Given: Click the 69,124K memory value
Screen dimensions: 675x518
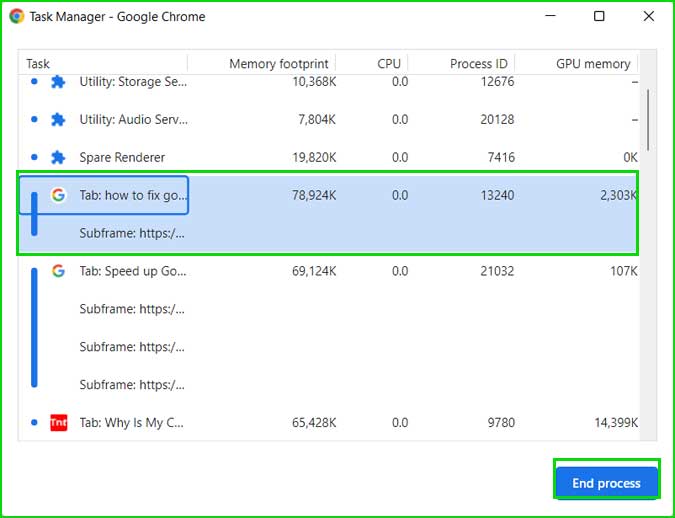Looking at the screenshot, I should (x=314, y=271).
